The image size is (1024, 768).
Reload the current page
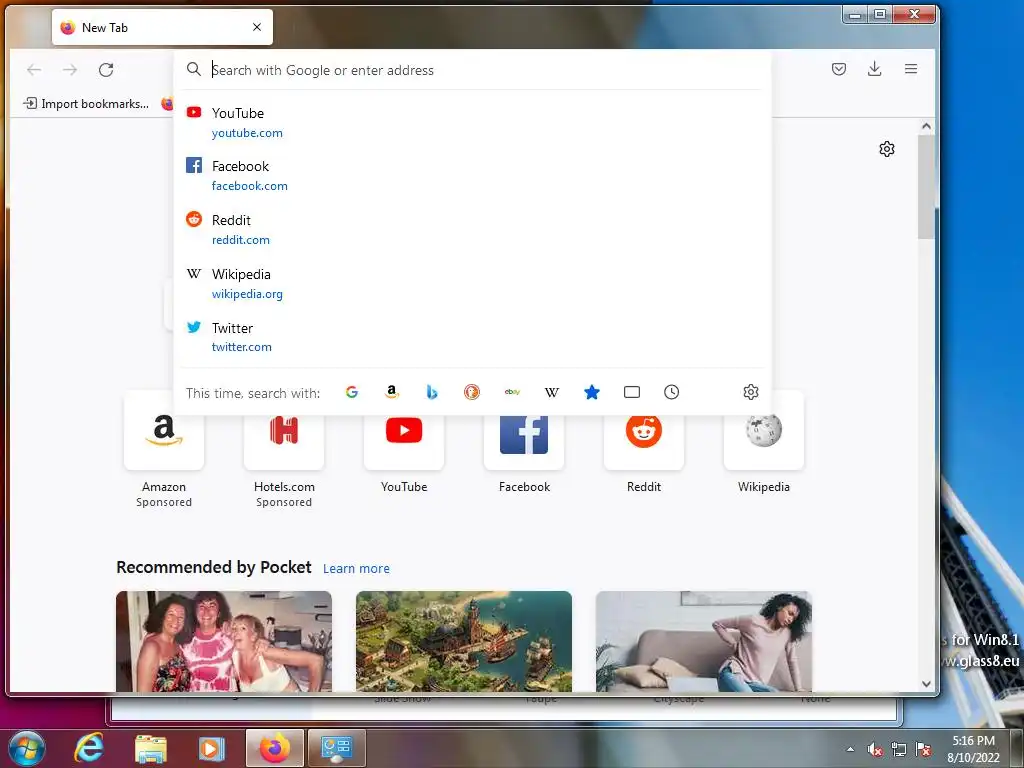click(106, 70)
